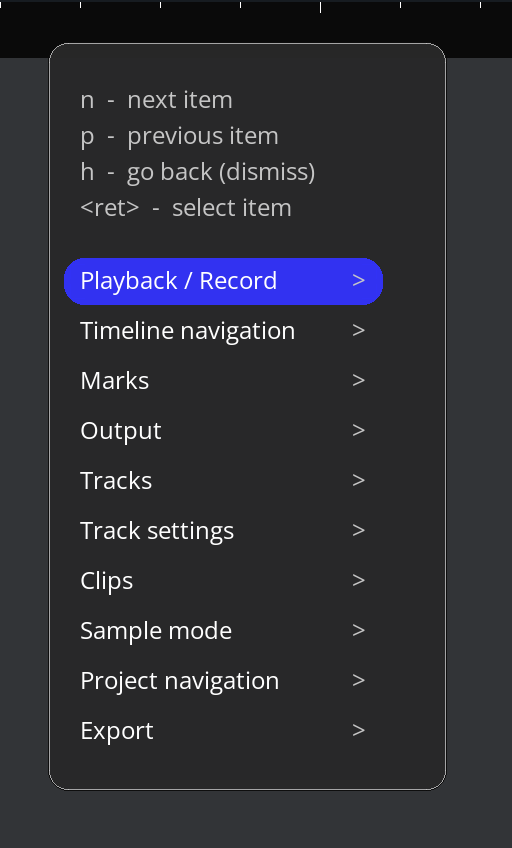Open the Clips menu entry

pos(223,581)
